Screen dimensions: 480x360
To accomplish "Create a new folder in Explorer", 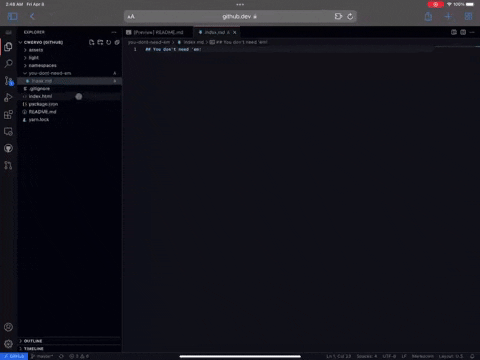I will point(100,42).
